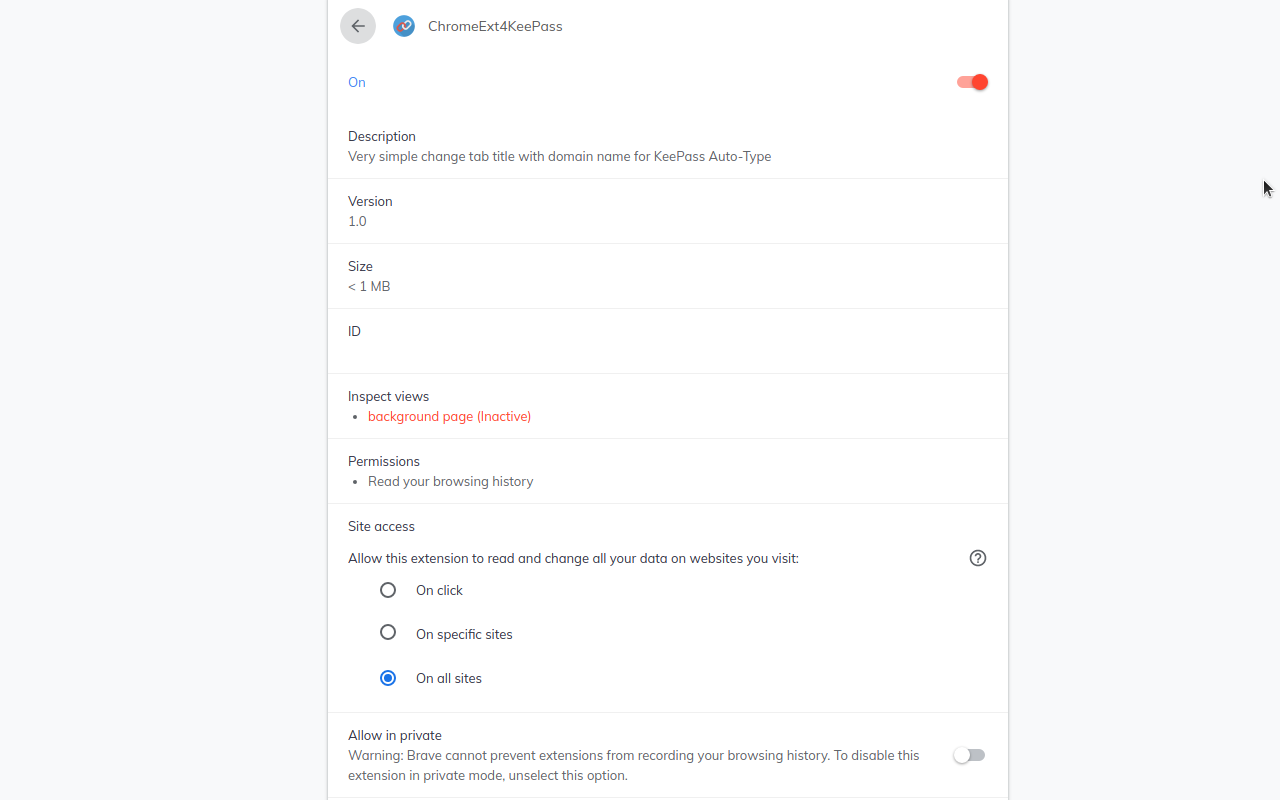The height and width of the screenshot is (800, 1280).
Task: Click the Permissions section label
Action: click(x=383, y=461)
